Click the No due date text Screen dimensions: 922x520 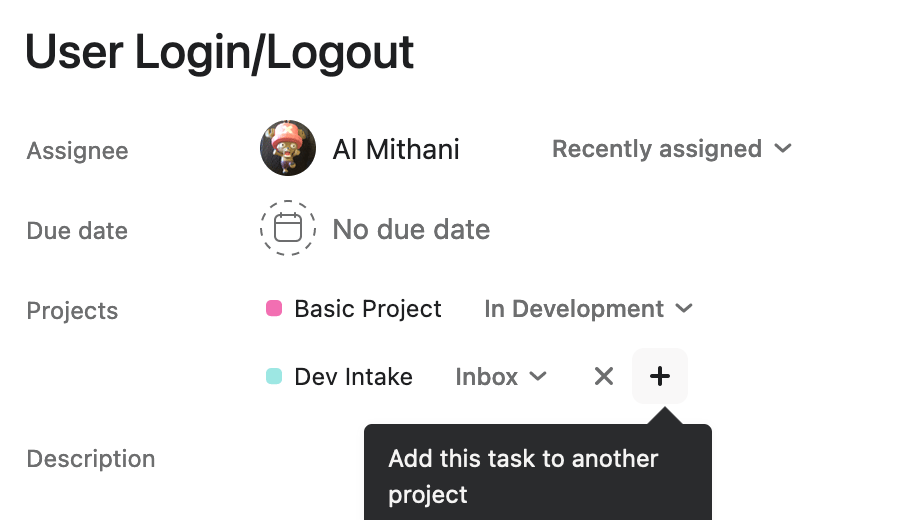coord(411,229)
